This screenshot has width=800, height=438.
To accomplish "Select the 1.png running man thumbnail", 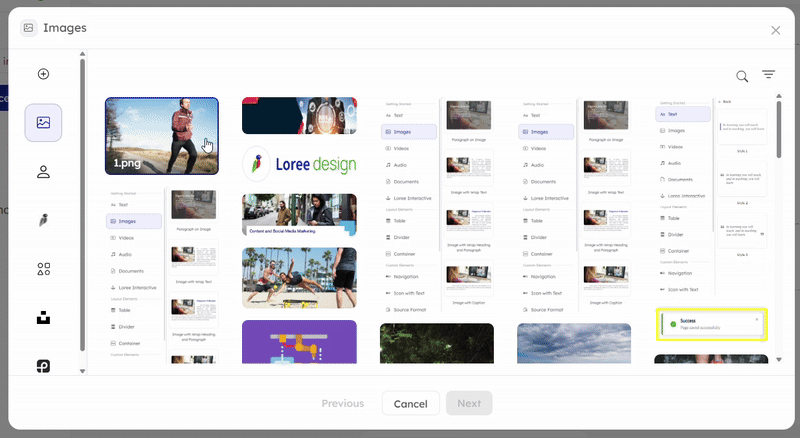I will (x=162, y=136).
